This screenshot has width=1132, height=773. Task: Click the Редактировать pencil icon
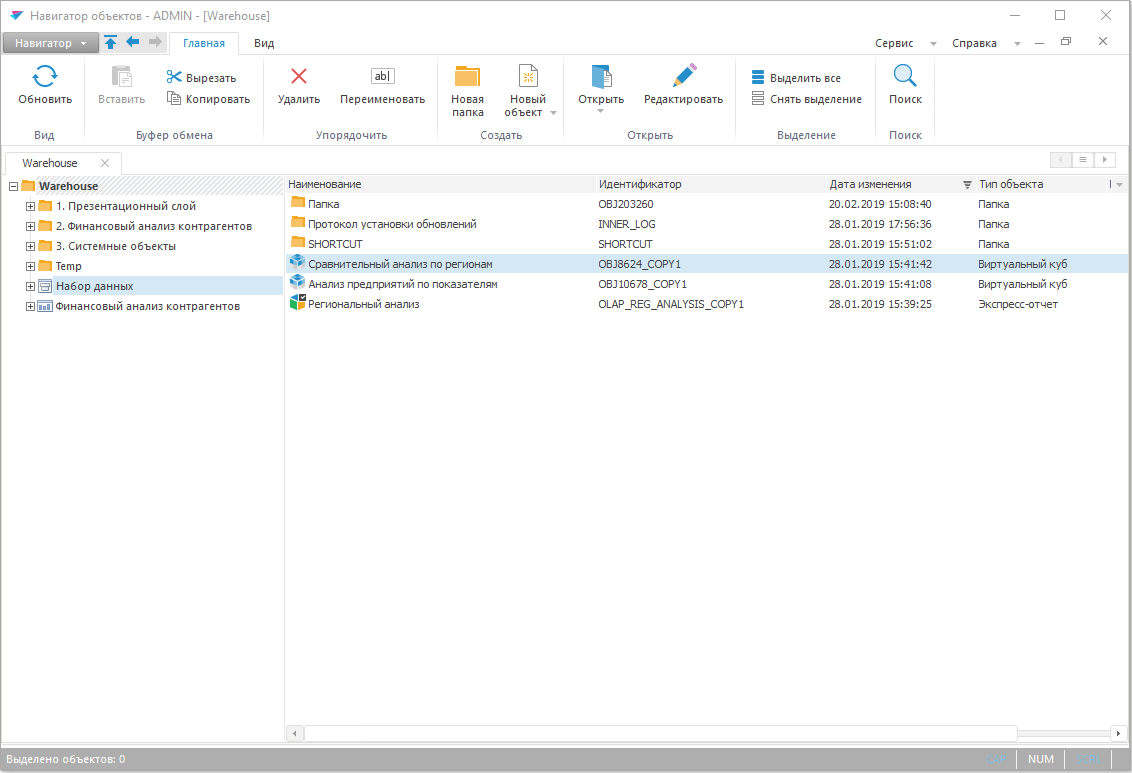coord(683,77)
